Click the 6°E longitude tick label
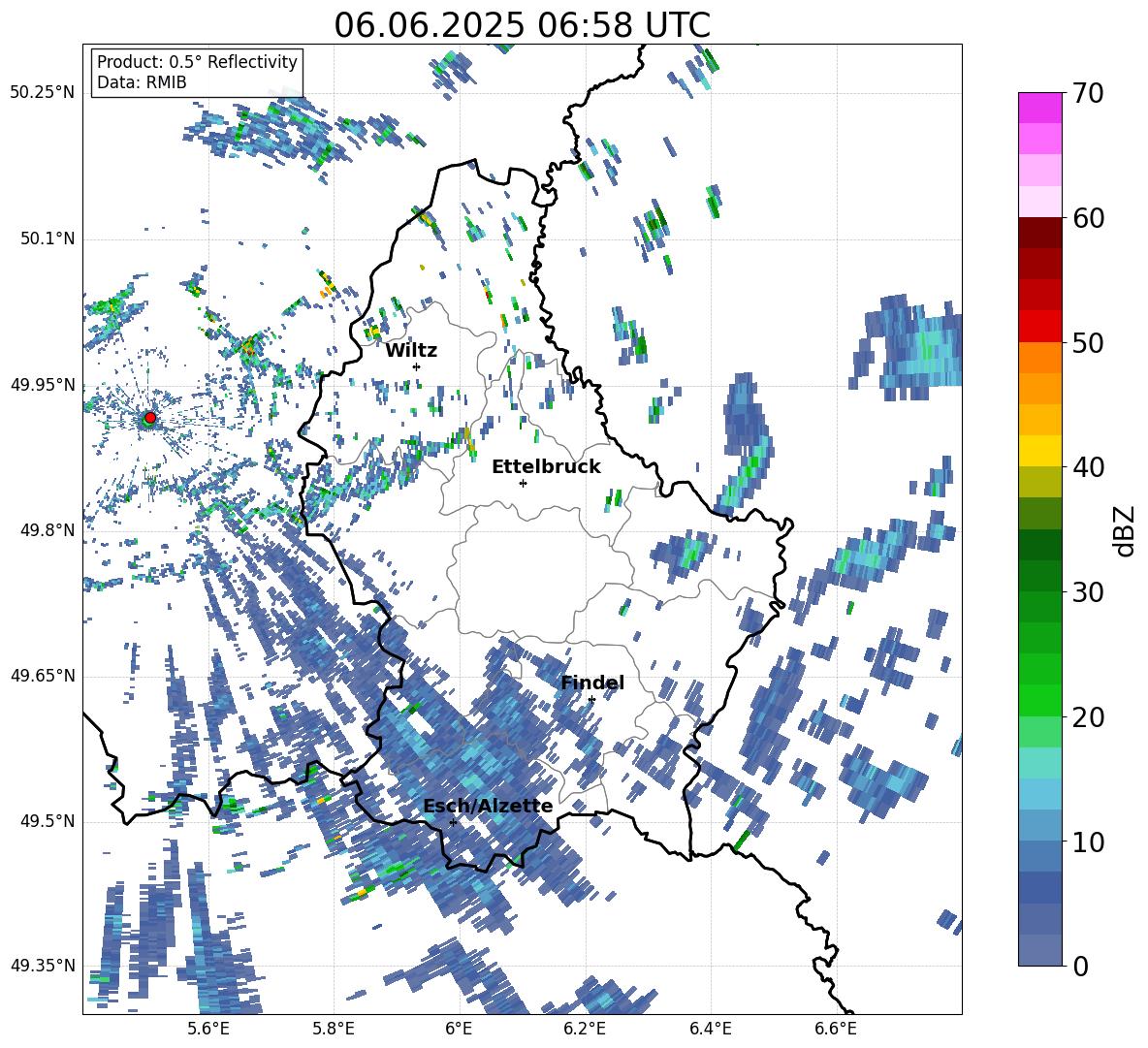Screen dimensions: 1148x1048 (x=459, y=1029)
